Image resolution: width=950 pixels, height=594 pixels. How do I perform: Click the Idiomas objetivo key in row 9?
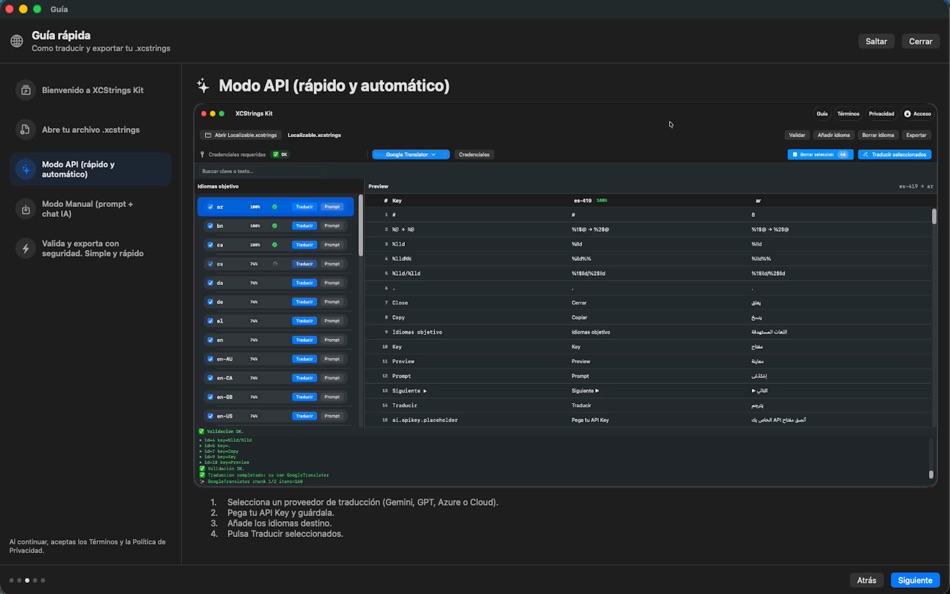[x=417, y=332]
